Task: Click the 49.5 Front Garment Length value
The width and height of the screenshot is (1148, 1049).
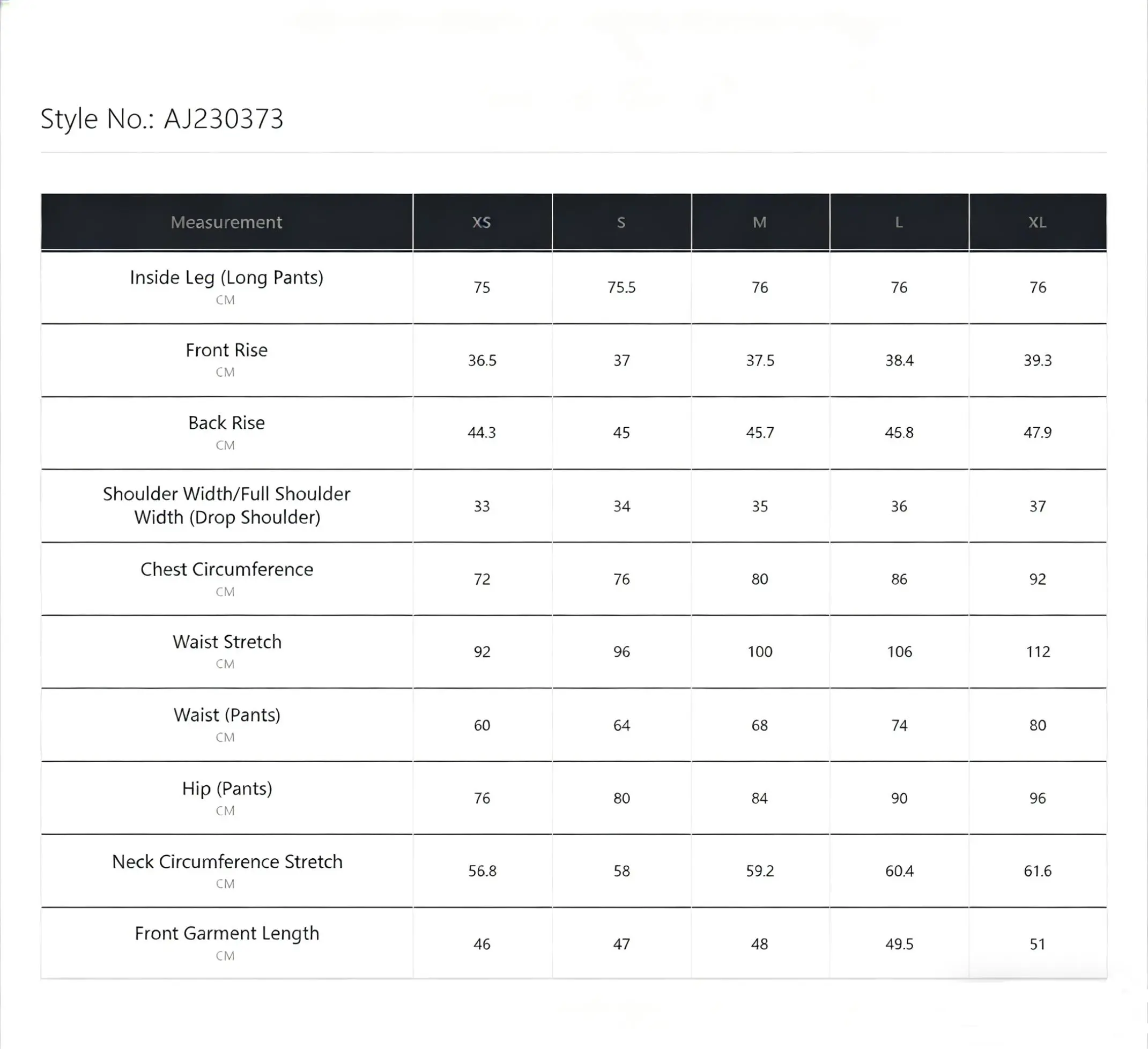Action: 899,944
